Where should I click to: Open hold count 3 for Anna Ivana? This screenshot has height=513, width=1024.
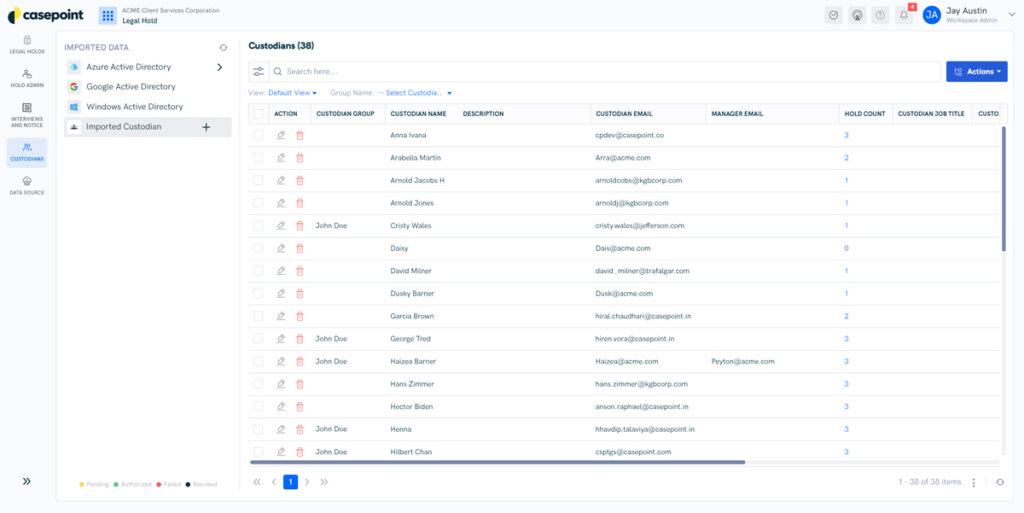pyautogui.click(x=846, y=135)
